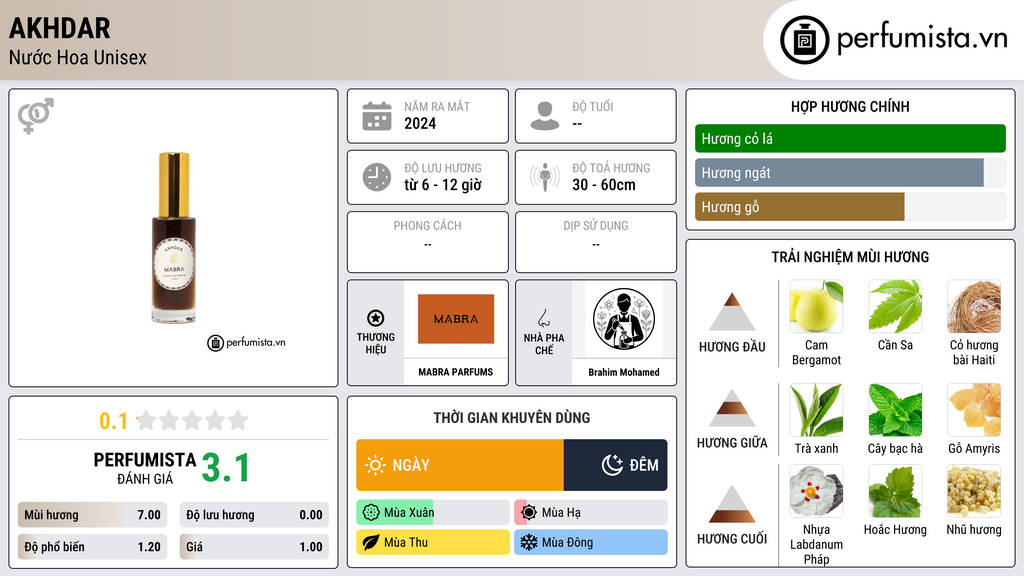
Task: Click the sun icon in Ngày bar
Action: (x=376, y=465)
